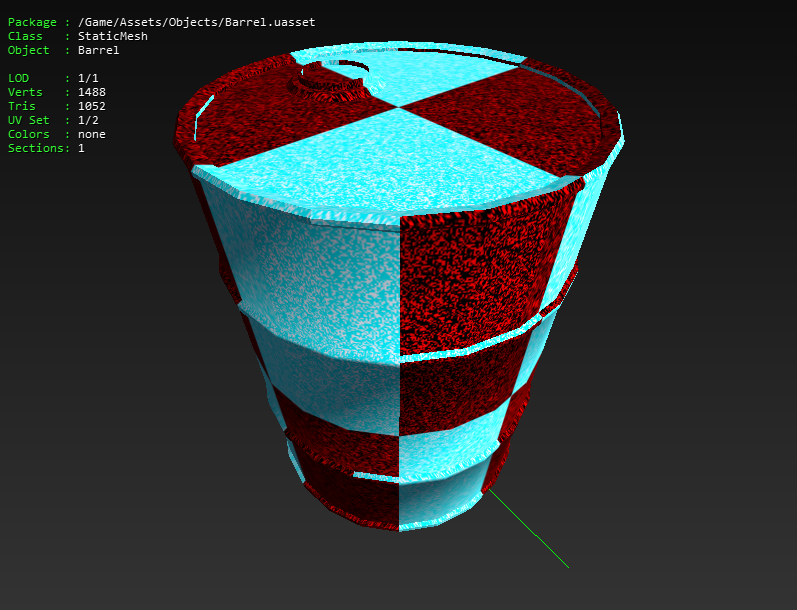This screenshot has width=797, height=610.
Task: Click the Sections label
Action: [x=36, y=148]
